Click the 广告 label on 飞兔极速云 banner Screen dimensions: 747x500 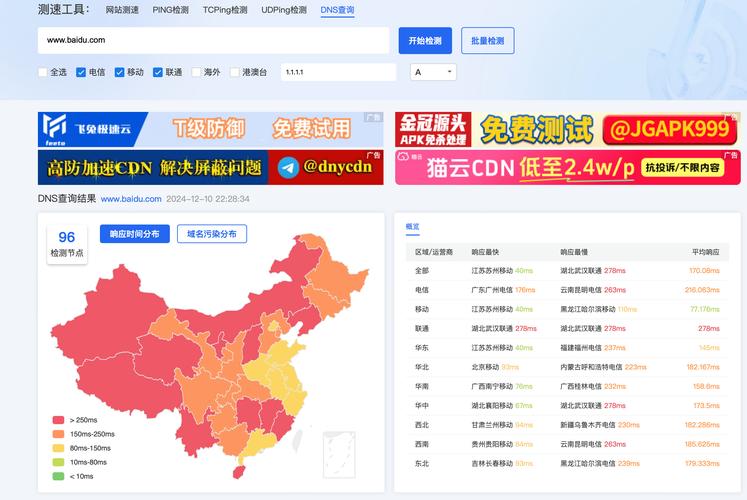(x=373, y=118)
